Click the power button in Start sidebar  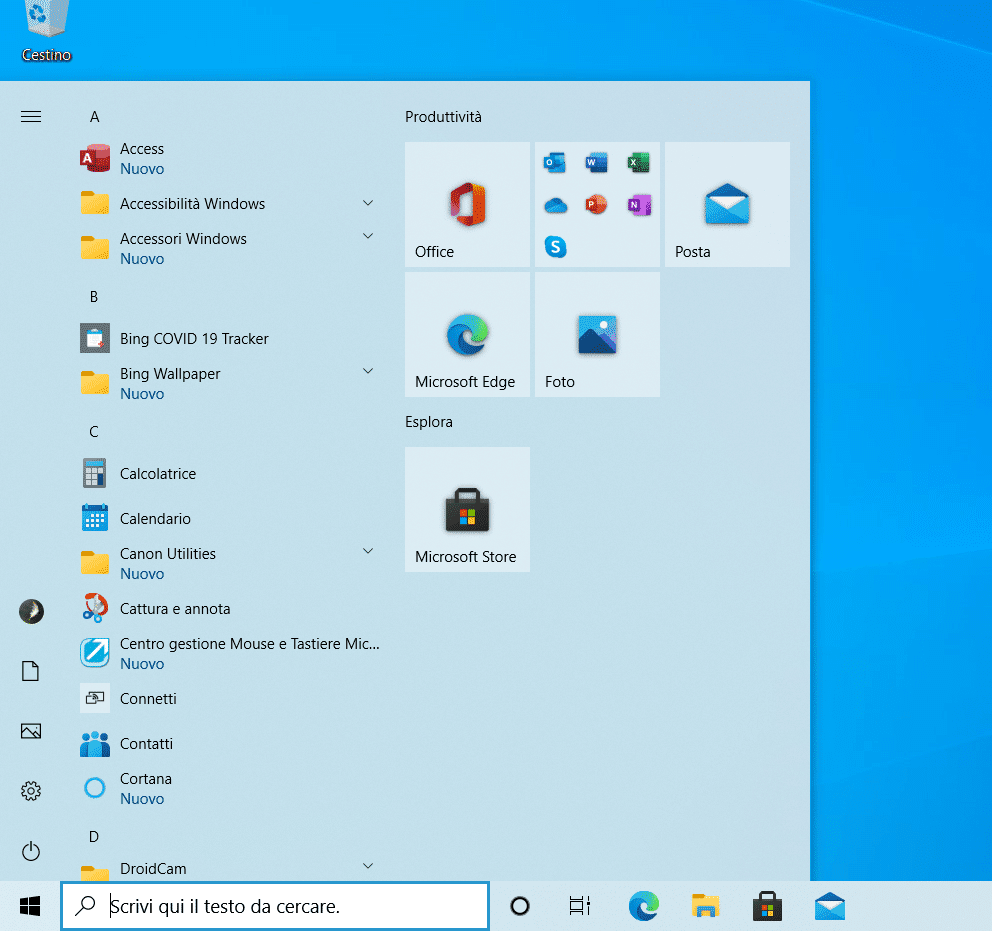pos(31,851)
